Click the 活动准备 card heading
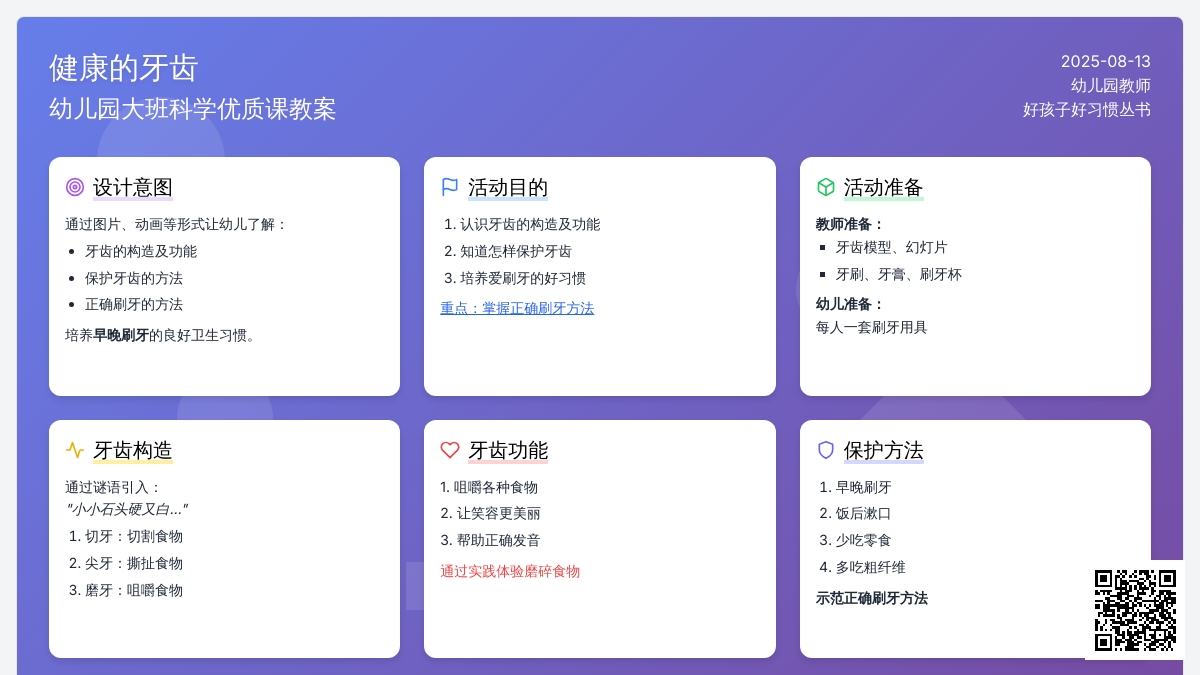Image resolution: width=1200 pixels, height=675 pixels. pos(884,188)
